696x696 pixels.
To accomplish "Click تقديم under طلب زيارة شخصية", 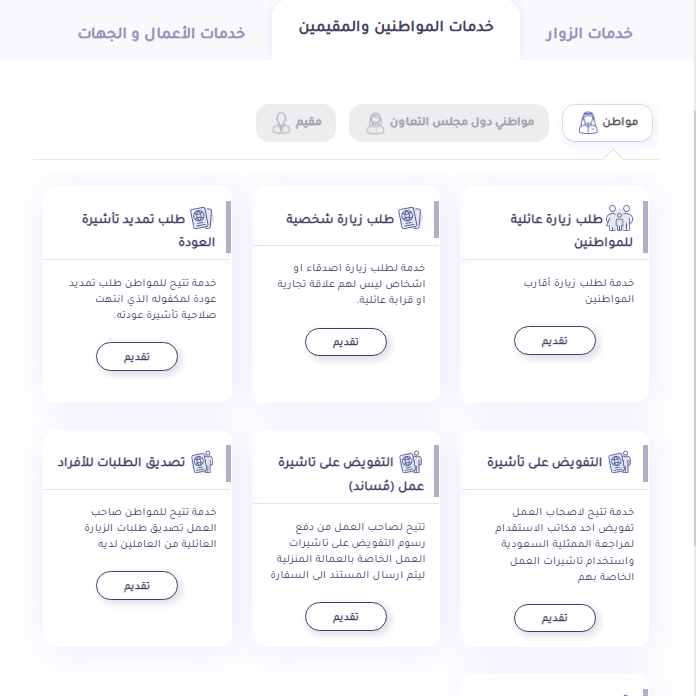I will coord(346,342).
